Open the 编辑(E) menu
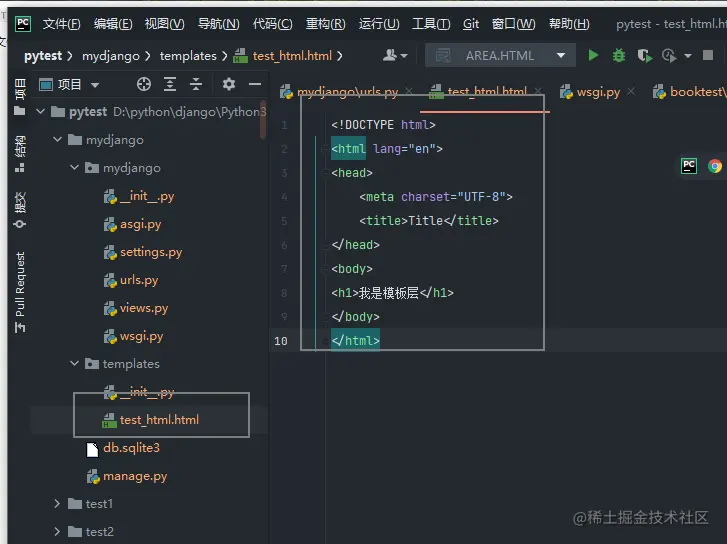The height and width of the screenshot is (544, 727). pyautogui.click(x=113, y=24)
